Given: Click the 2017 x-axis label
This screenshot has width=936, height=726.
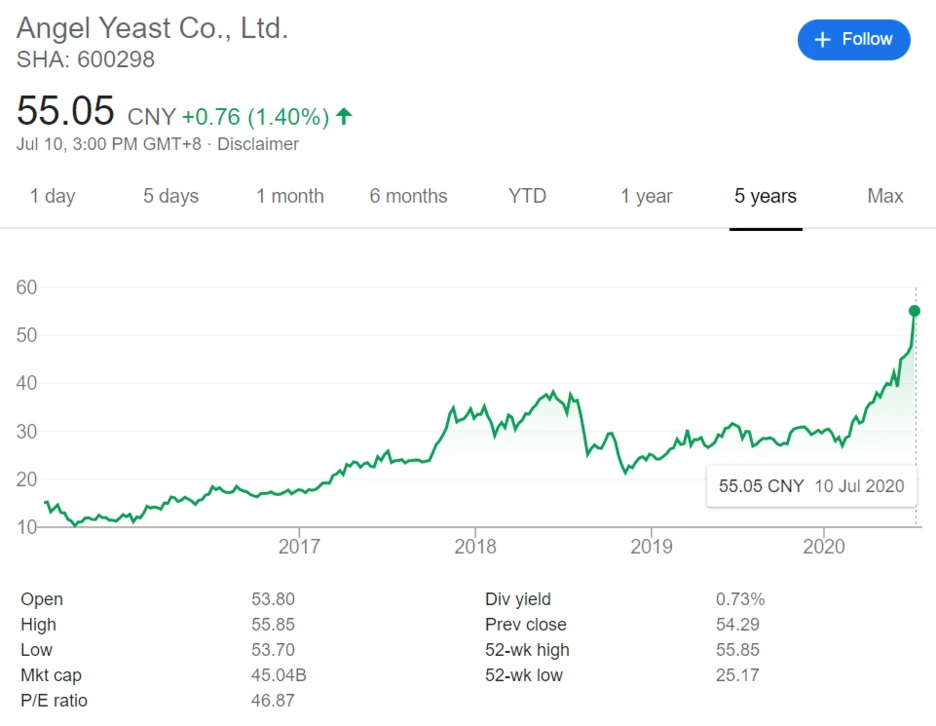Looking at the screenshot, I should [x=299, y=546].
